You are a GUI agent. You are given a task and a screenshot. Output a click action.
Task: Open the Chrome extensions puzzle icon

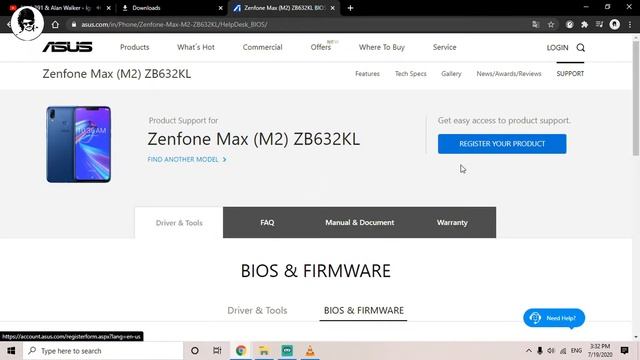[x=584, y=24]
